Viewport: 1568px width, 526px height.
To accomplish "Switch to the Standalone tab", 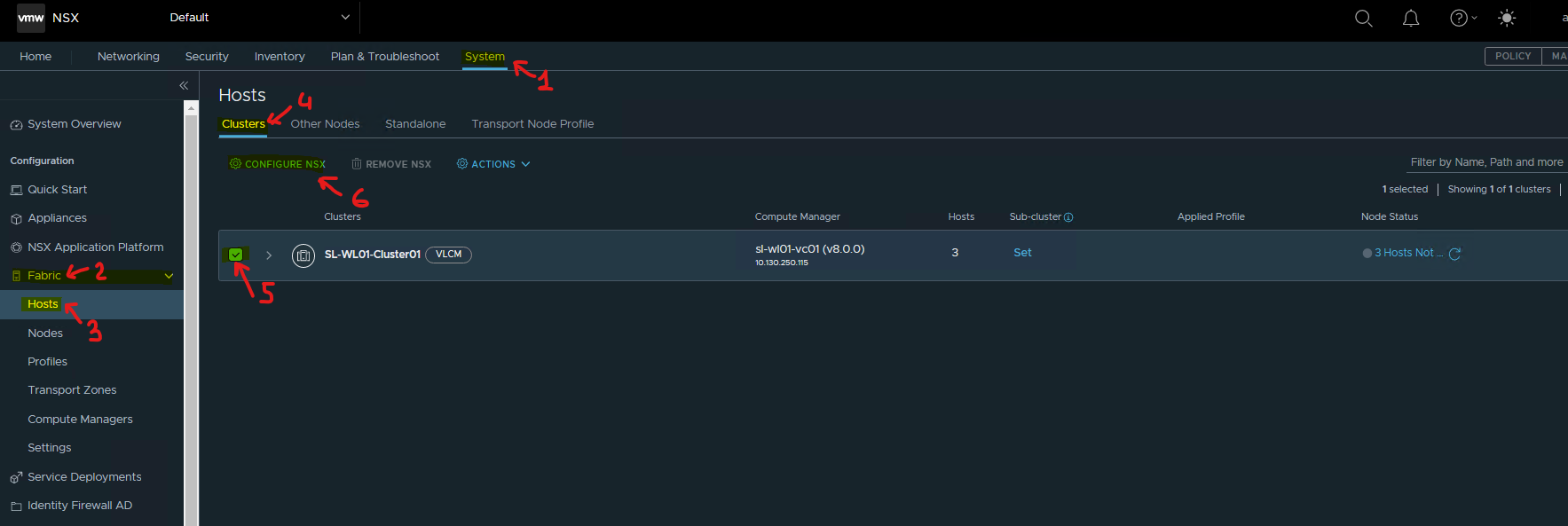I will point(415,124).
